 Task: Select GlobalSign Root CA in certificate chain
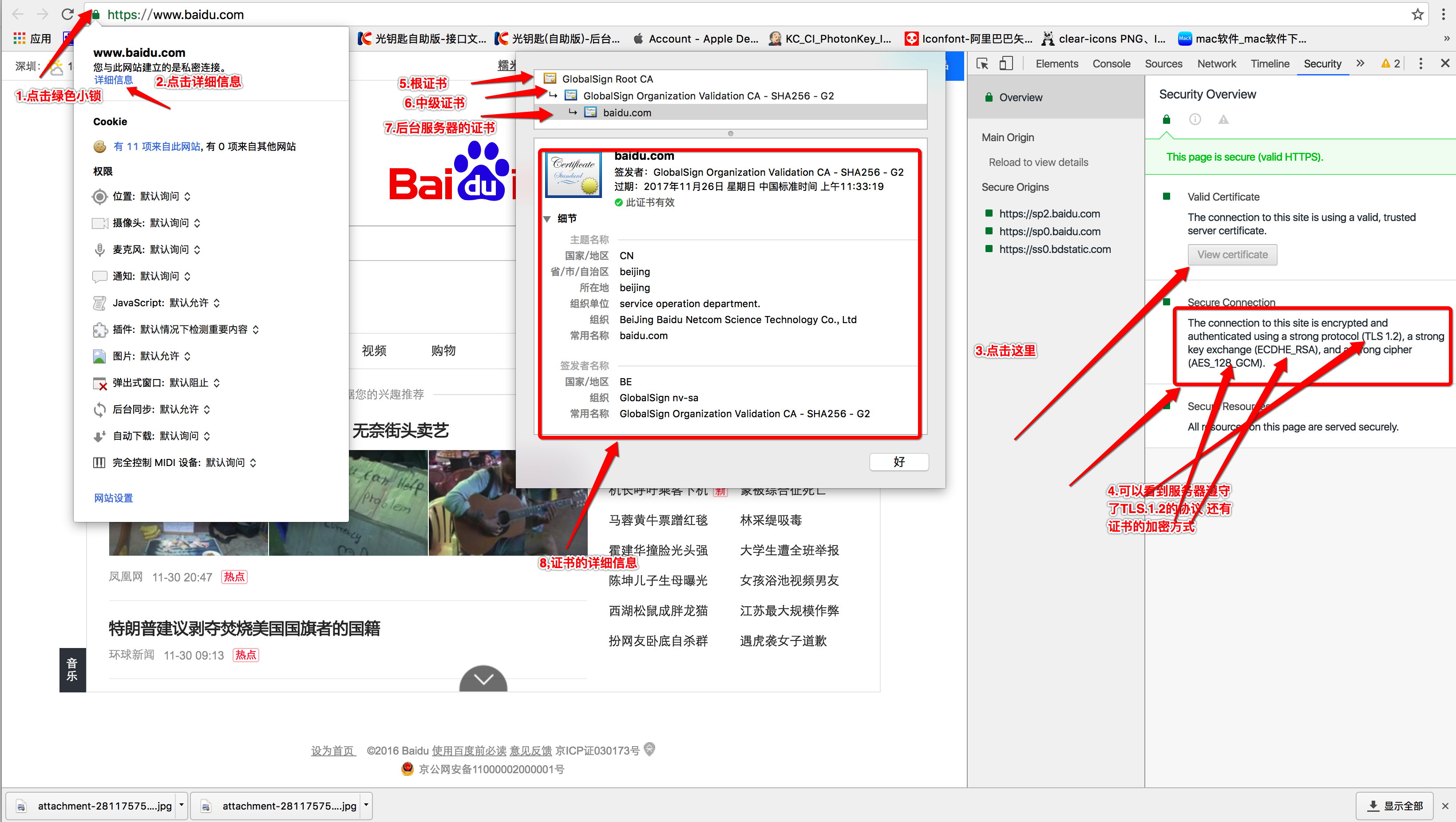607,79
